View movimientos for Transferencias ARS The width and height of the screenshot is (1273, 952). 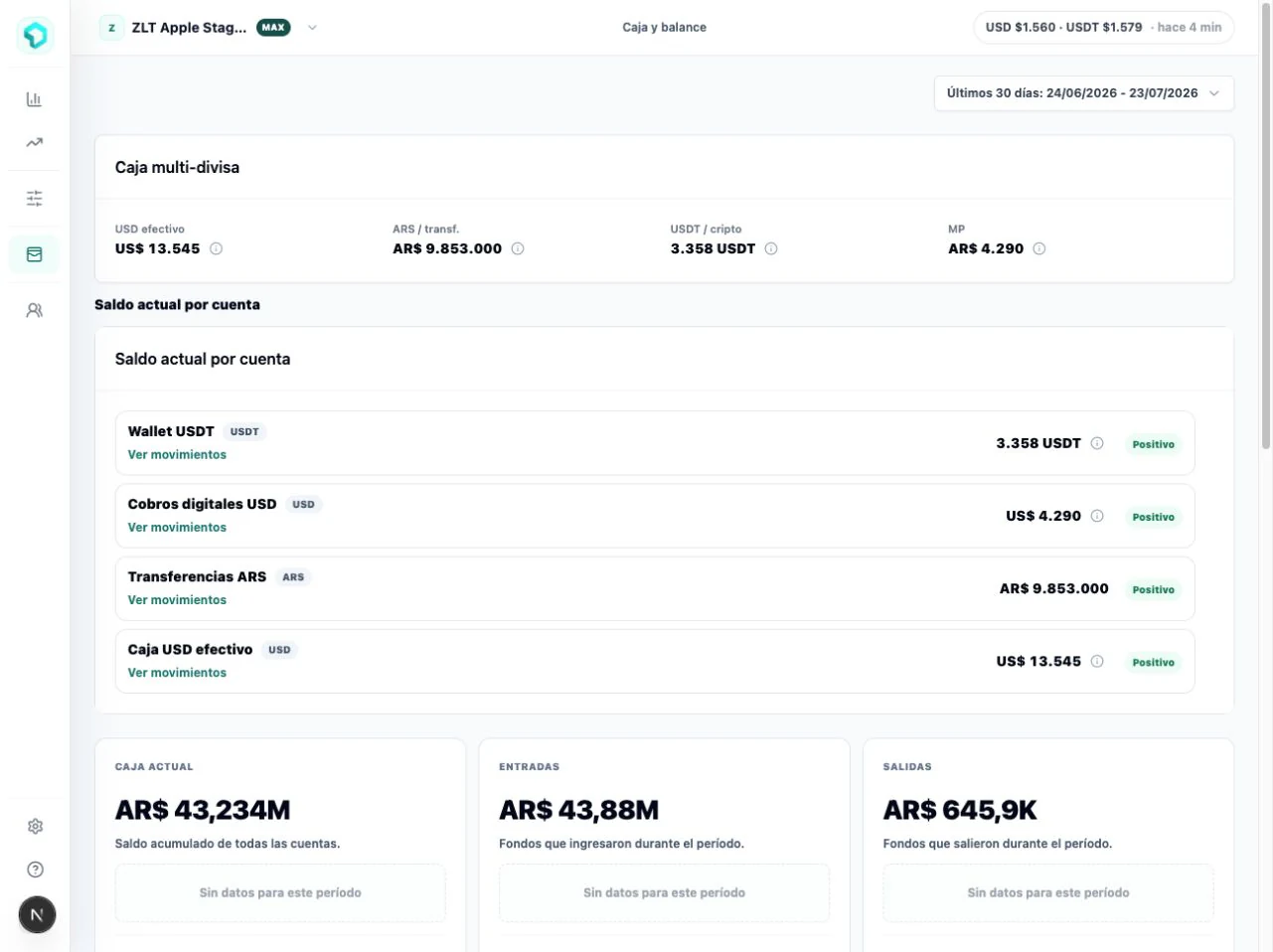177,600
